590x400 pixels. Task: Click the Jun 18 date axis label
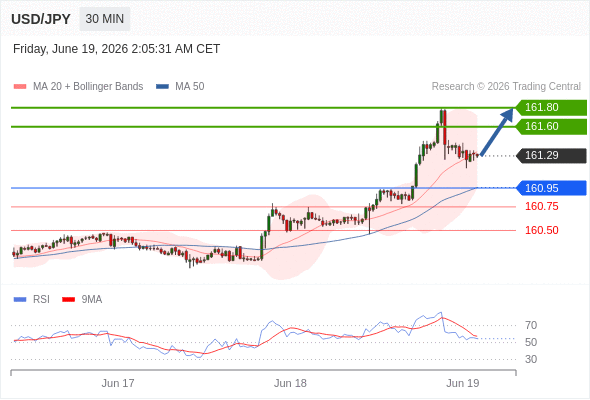click(290, 383)
